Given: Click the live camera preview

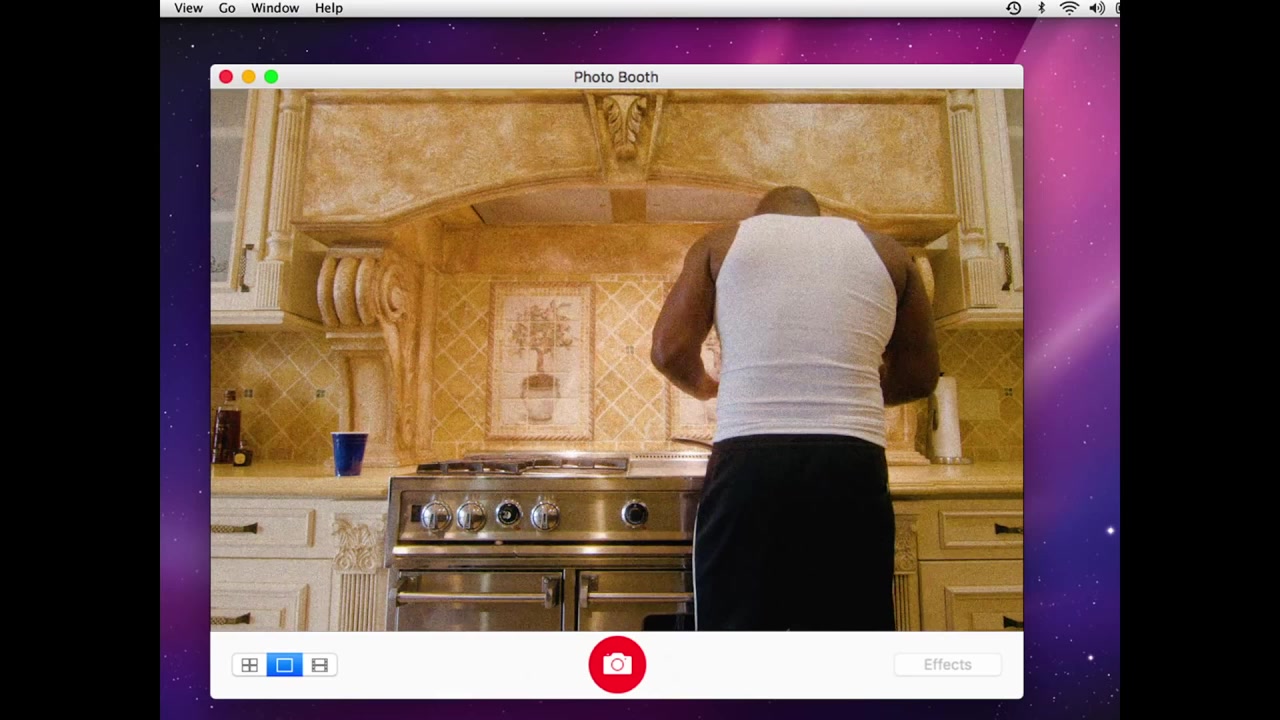Looking at the screenshot, I should click(617, 360).
